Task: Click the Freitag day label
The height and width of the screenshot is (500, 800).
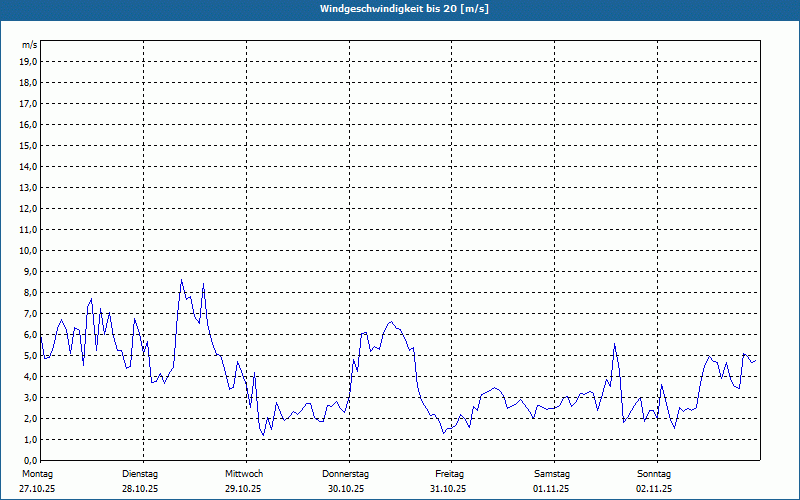Action: click(x=449, y=474)
